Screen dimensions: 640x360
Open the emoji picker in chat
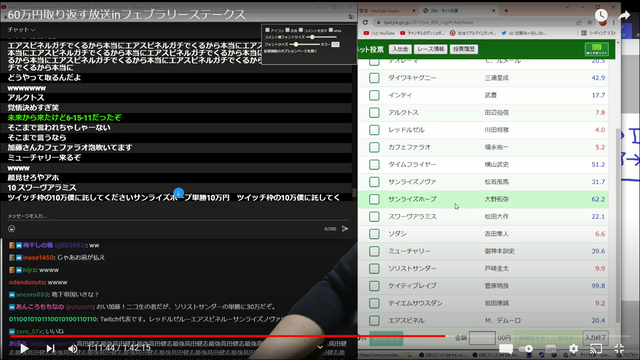point(11,229)
